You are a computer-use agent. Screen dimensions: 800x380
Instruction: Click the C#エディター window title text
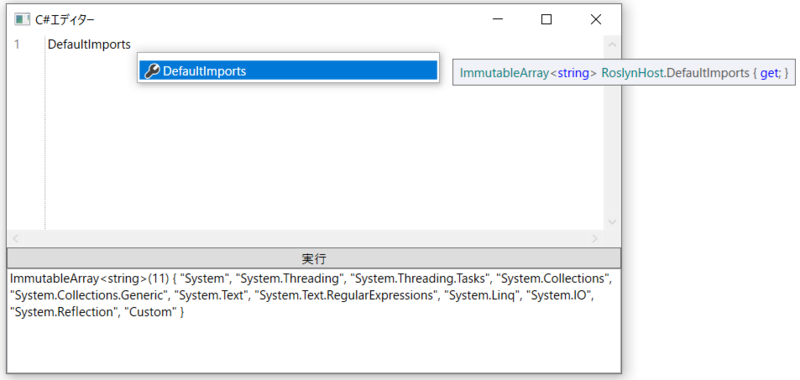click(64, 20)
